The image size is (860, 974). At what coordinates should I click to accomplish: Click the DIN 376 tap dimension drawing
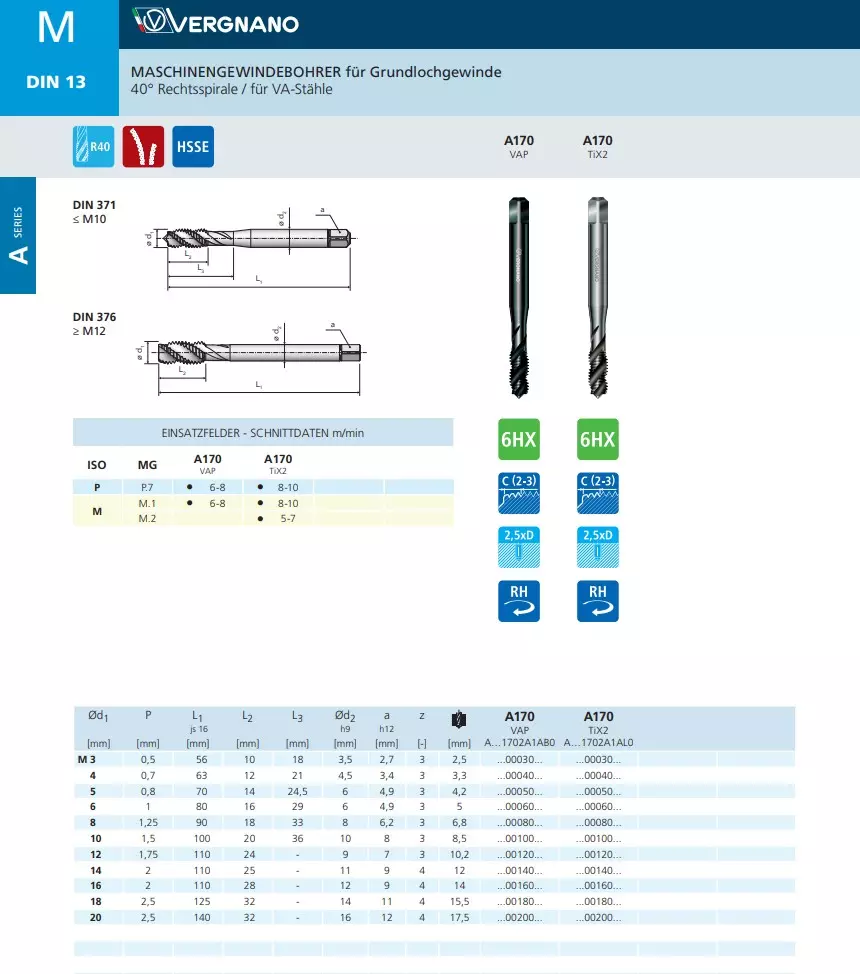coord(255,355)
